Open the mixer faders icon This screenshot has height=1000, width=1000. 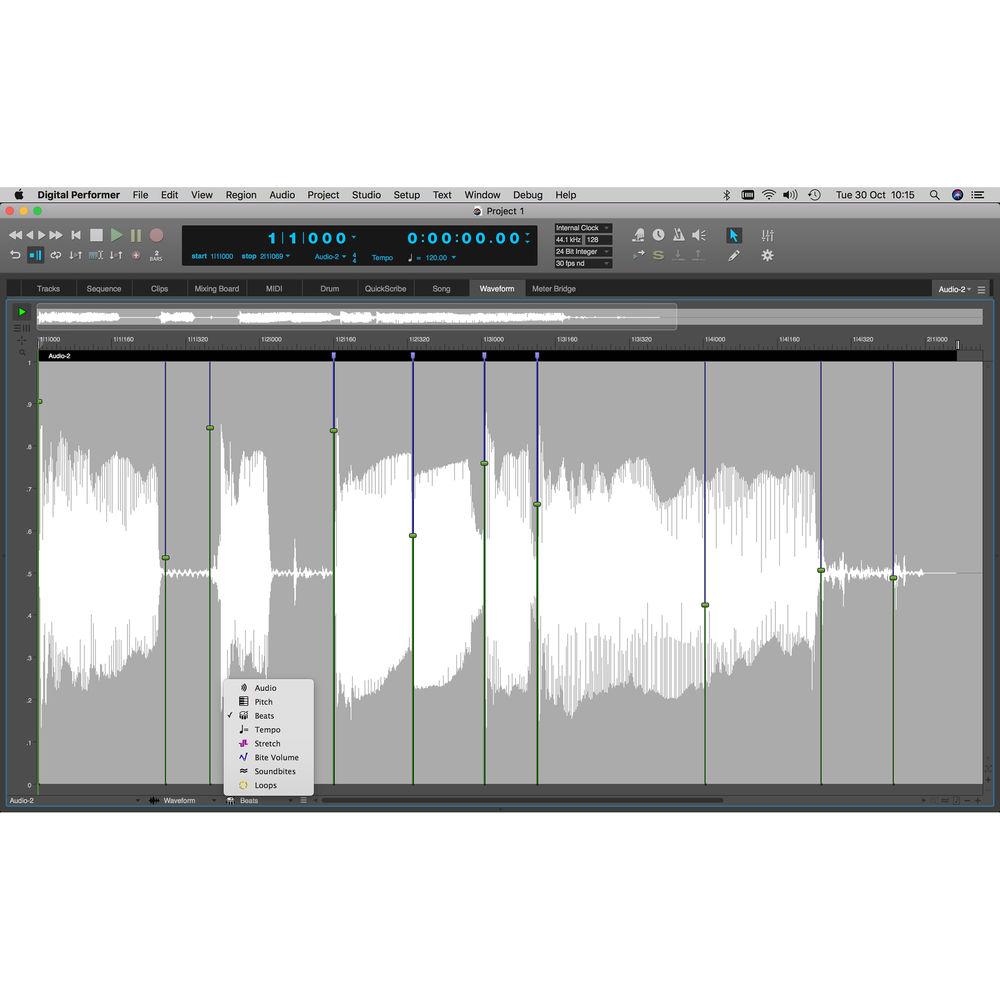click(768, 235)
